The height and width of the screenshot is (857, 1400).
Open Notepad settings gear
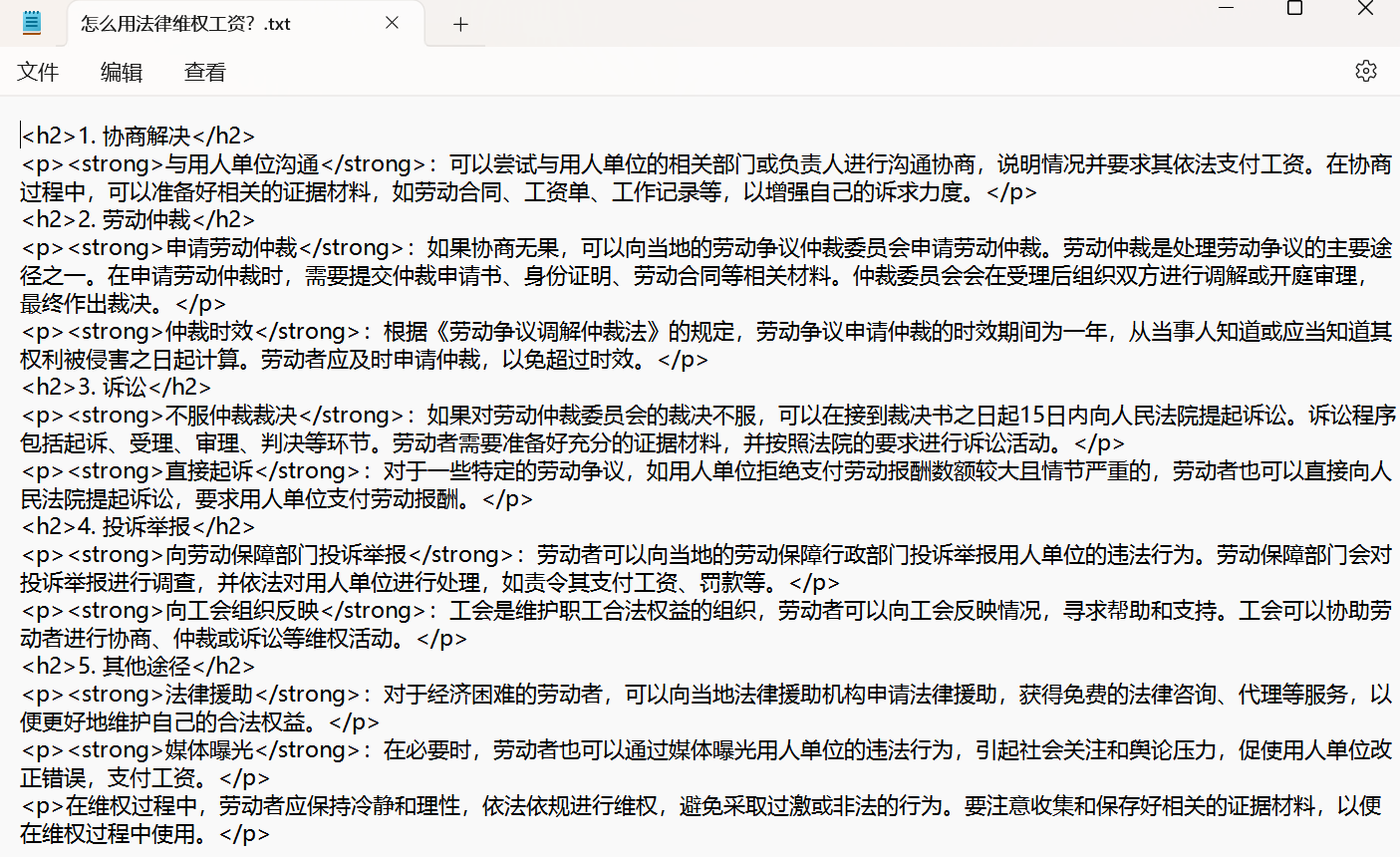(1366, 71)
